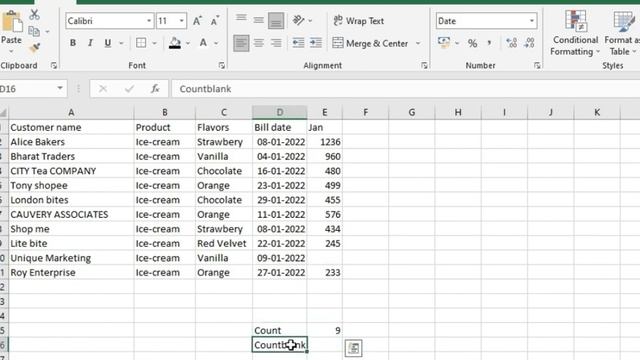Image resolution: width=640 pixels, height=360 pixels.
Task: Open Paste options dropdown arrow
Action: pyautogui.click(x=11, y=51)
